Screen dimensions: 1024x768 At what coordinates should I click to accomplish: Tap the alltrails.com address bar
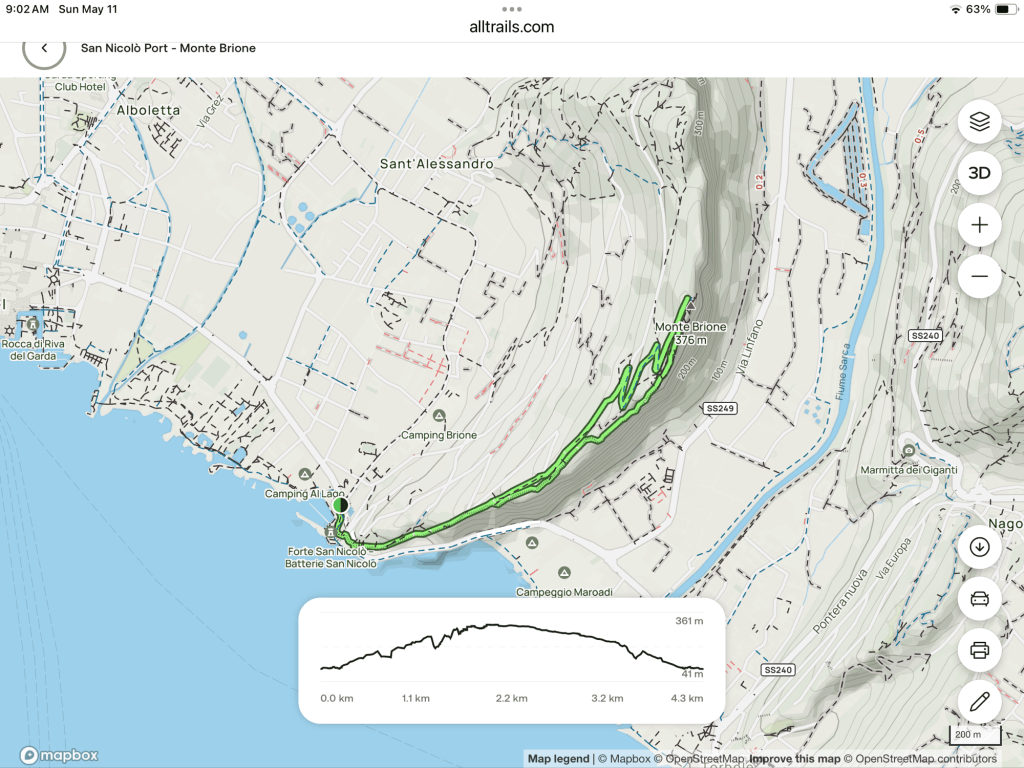click(x=511, y=27)
